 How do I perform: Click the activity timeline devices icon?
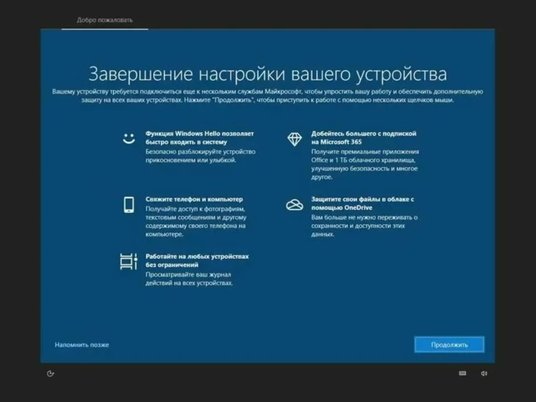pyautogui.click(x=129, y=262)
